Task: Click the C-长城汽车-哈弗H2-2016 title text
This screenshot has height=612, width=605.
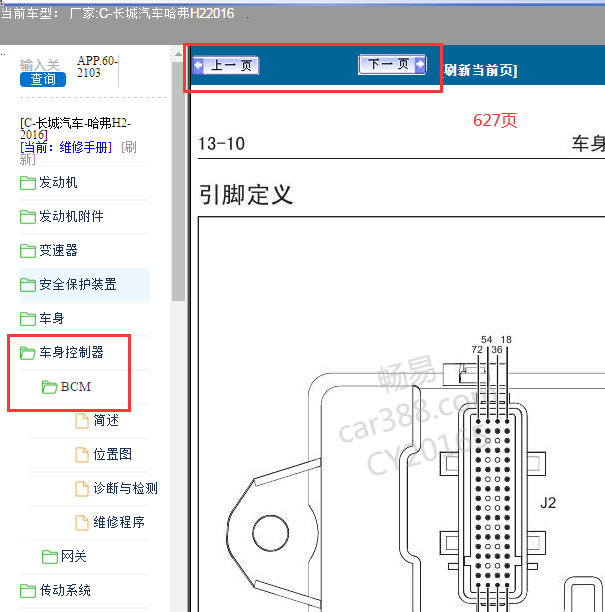Action: (x=75, y=129)
